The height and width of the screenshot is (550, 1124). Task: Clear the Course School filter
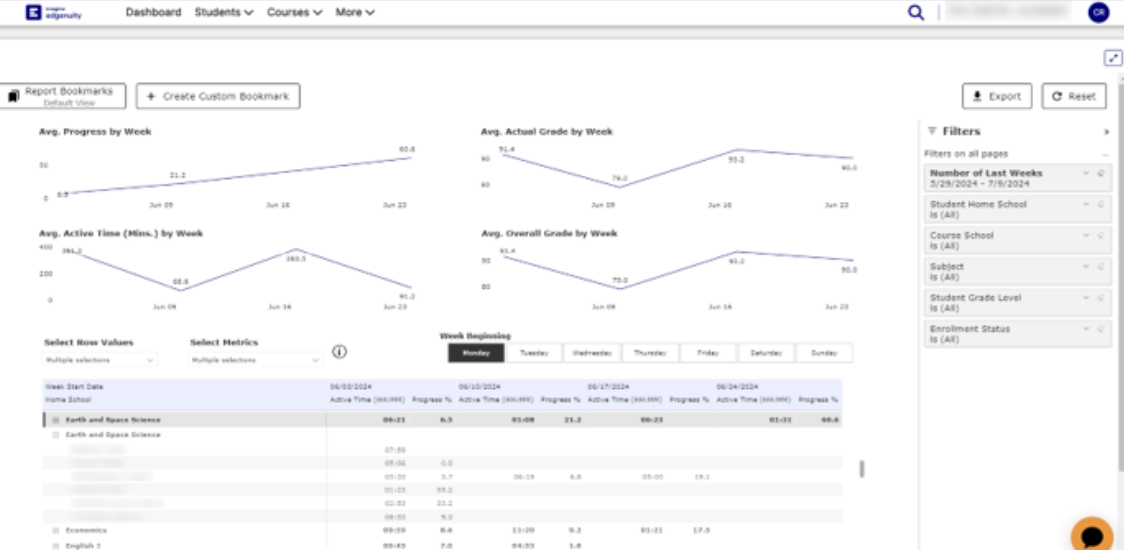pos(1101,235)
